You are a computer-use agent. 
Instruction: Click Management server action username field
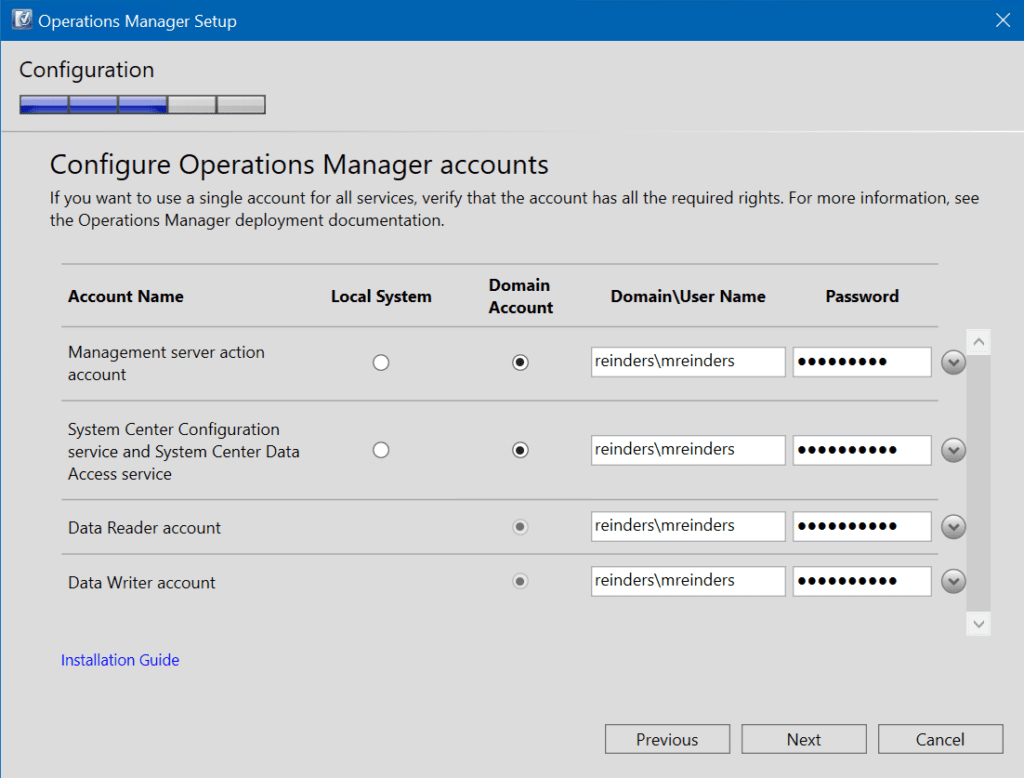(688, 362)
